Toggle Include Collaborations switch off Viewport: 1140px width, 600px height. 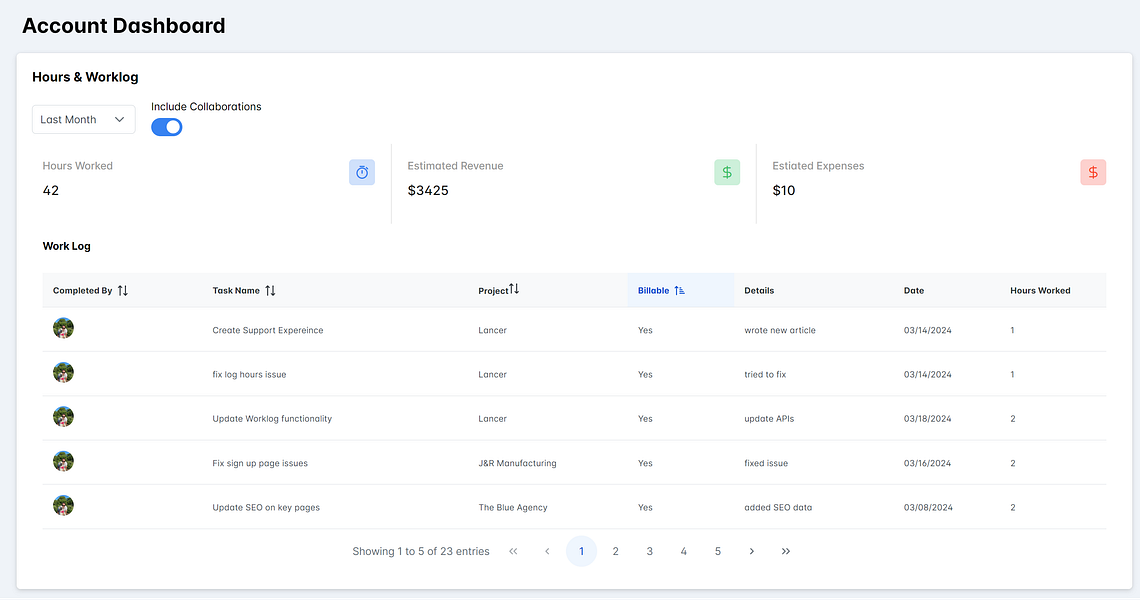click(166, 127)
